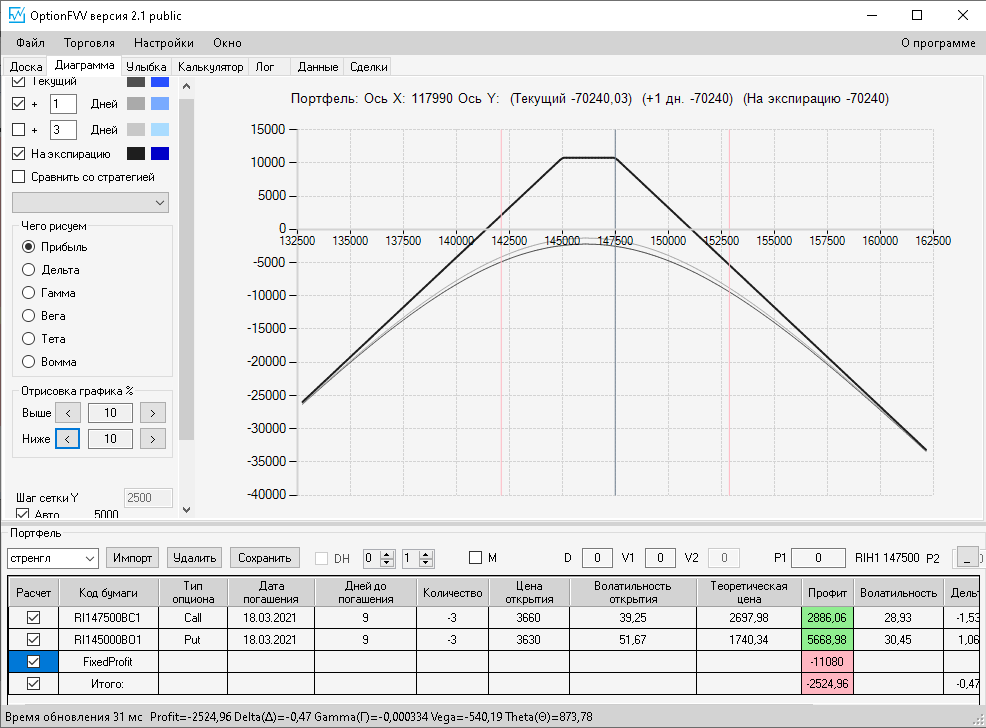The width and height of the screenshot is (986, 728).
Task: Switch to the Калькулятор tab
Action: tap(210, 67)
